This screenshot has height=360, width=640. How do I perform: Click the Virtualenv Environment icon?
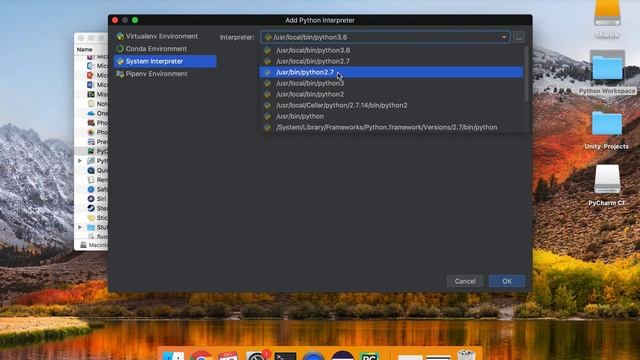(120, 36)
